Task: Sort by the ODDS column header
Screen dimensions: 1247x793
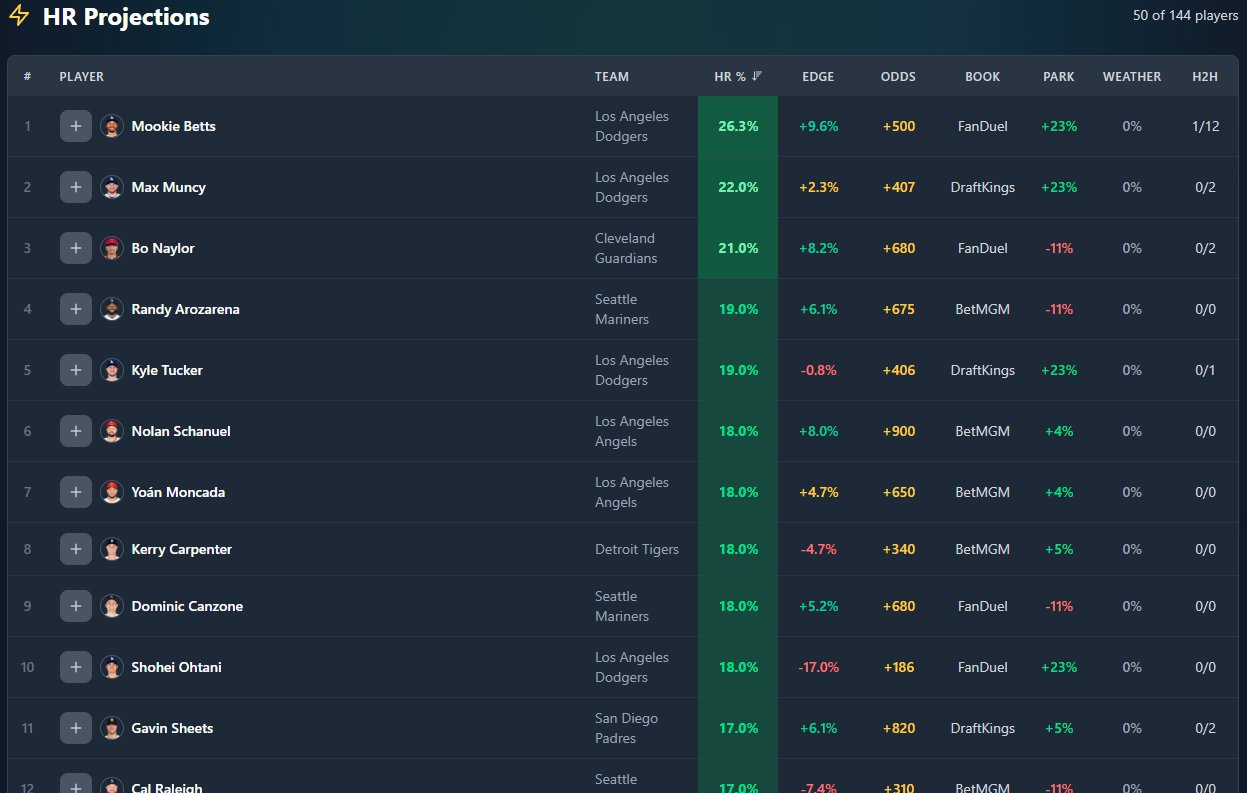Action: pos(898,76)
